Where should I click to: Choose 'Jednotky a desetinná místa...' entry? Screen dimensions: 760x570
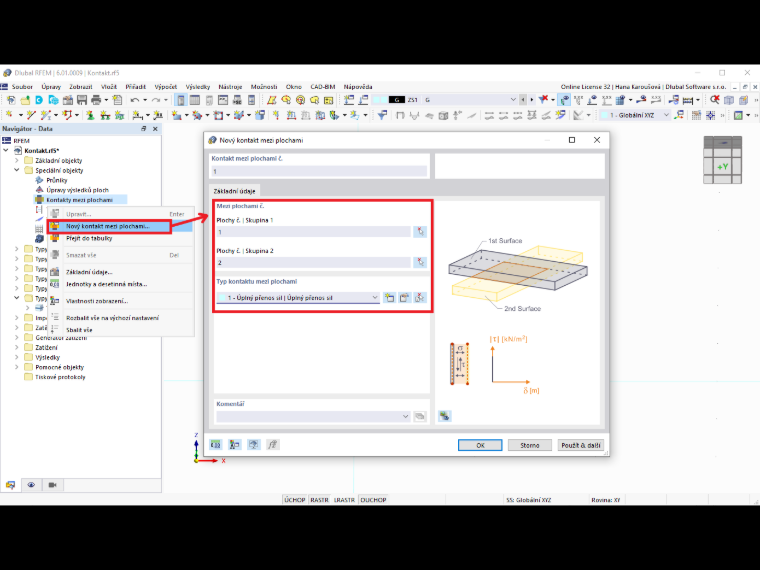coord(106,284)
